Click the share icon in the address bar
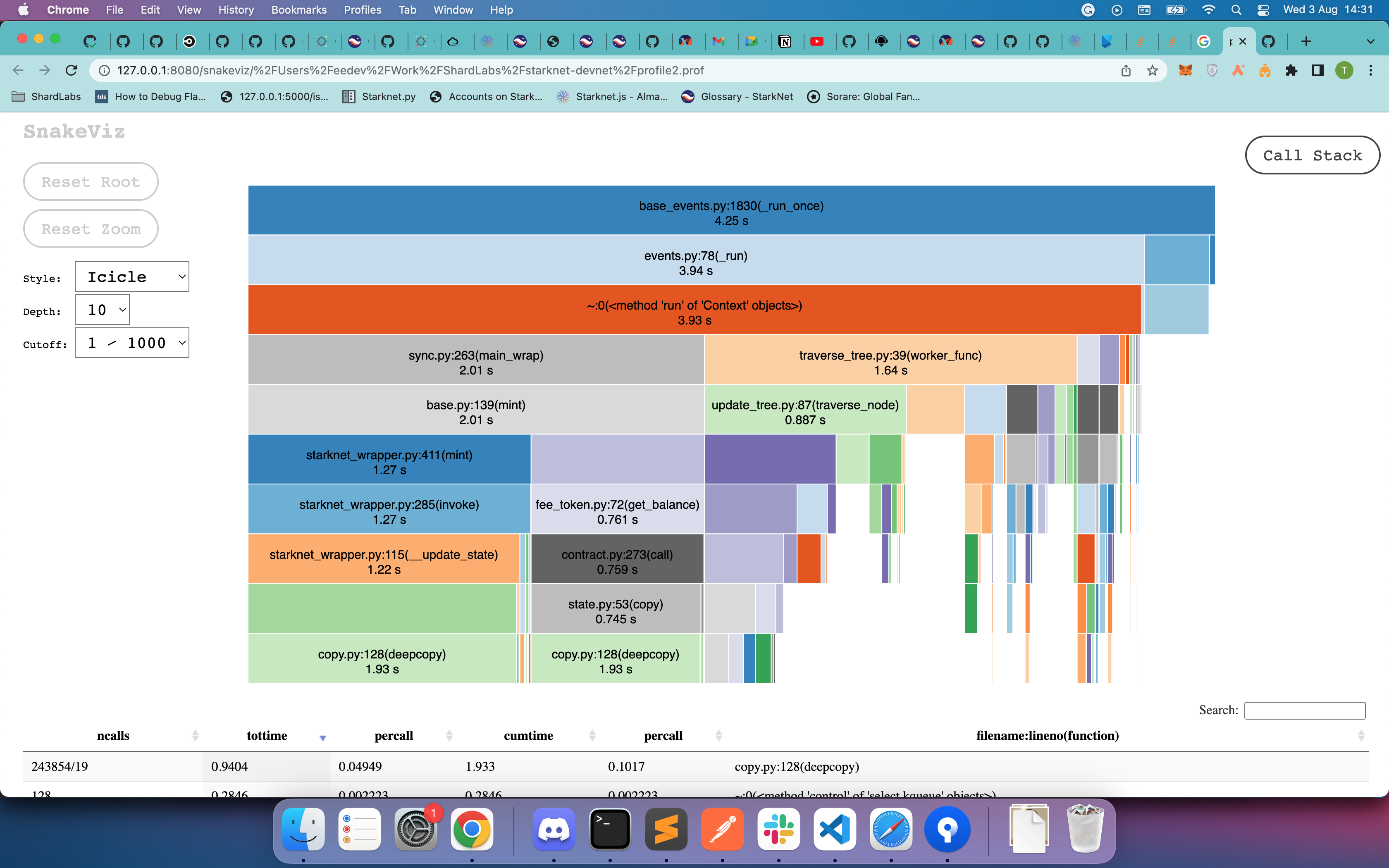Image resolution: width=1389 pixels, height=868 pixels. [1126, 70]
